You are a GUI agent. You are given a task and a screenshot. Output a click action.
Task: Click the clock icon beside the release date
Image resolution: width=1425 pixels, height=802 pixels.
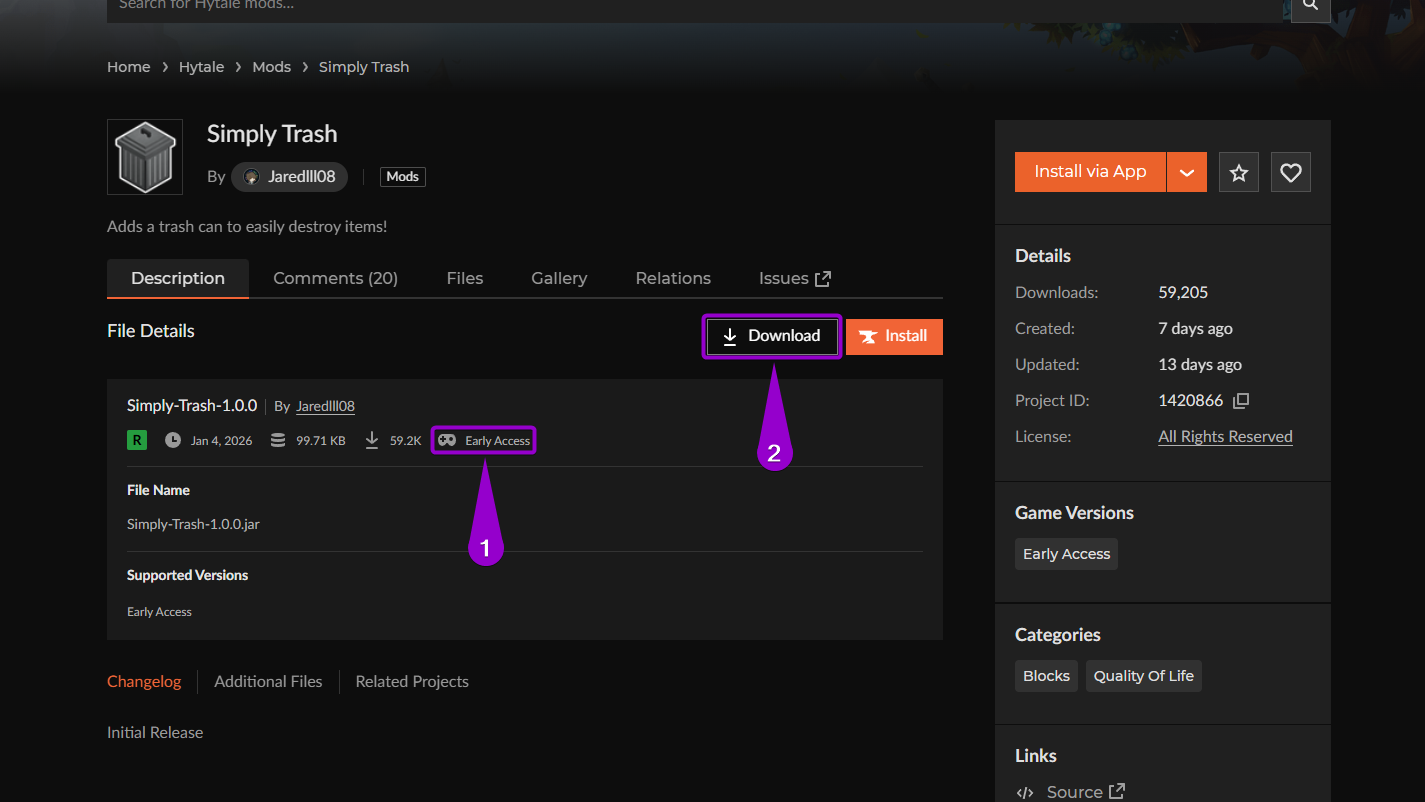pos(172,439)
